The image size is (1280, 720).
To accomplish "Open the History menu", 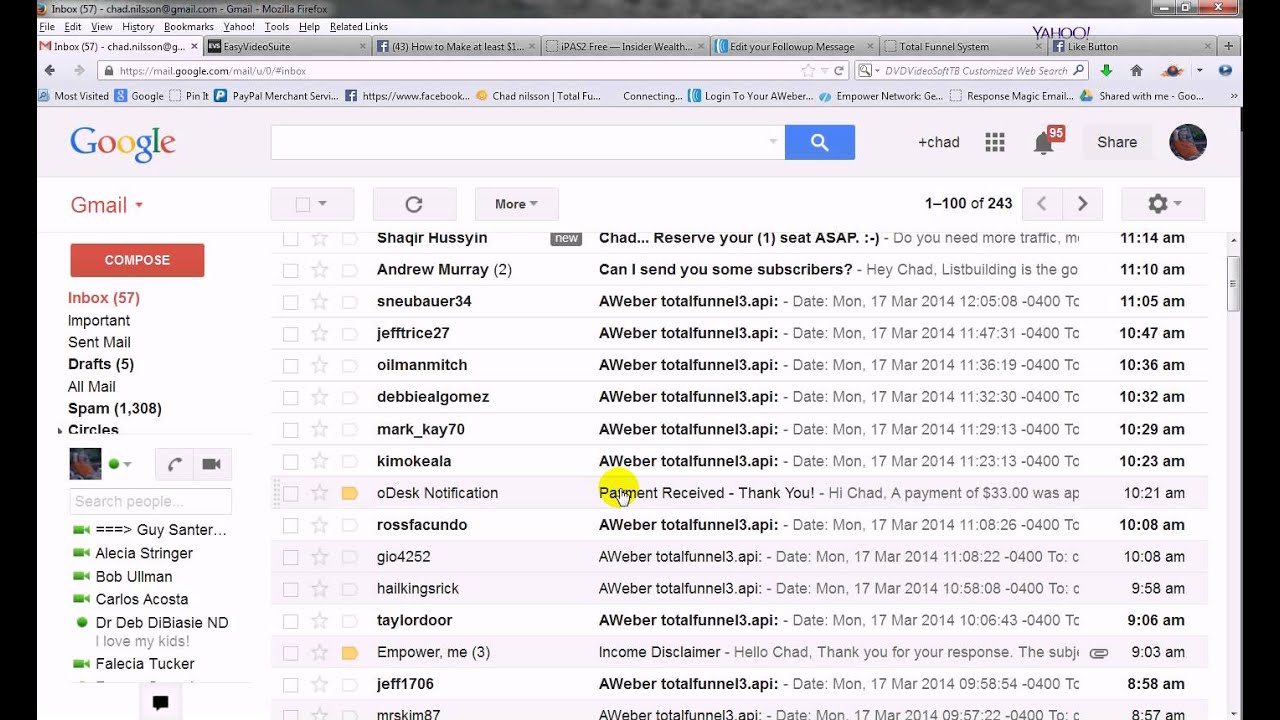I will point(138,27).
